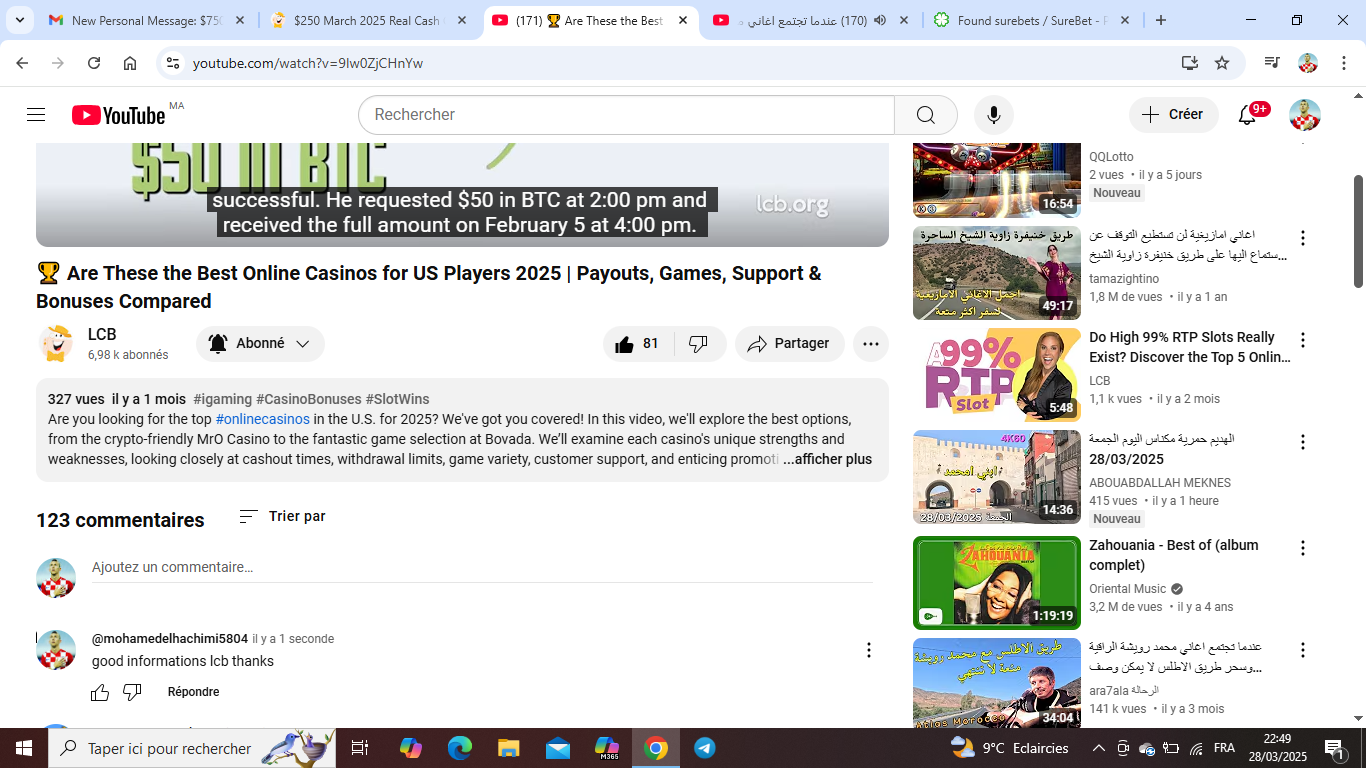Open more actions menu beside Partager

click(870, 344)
